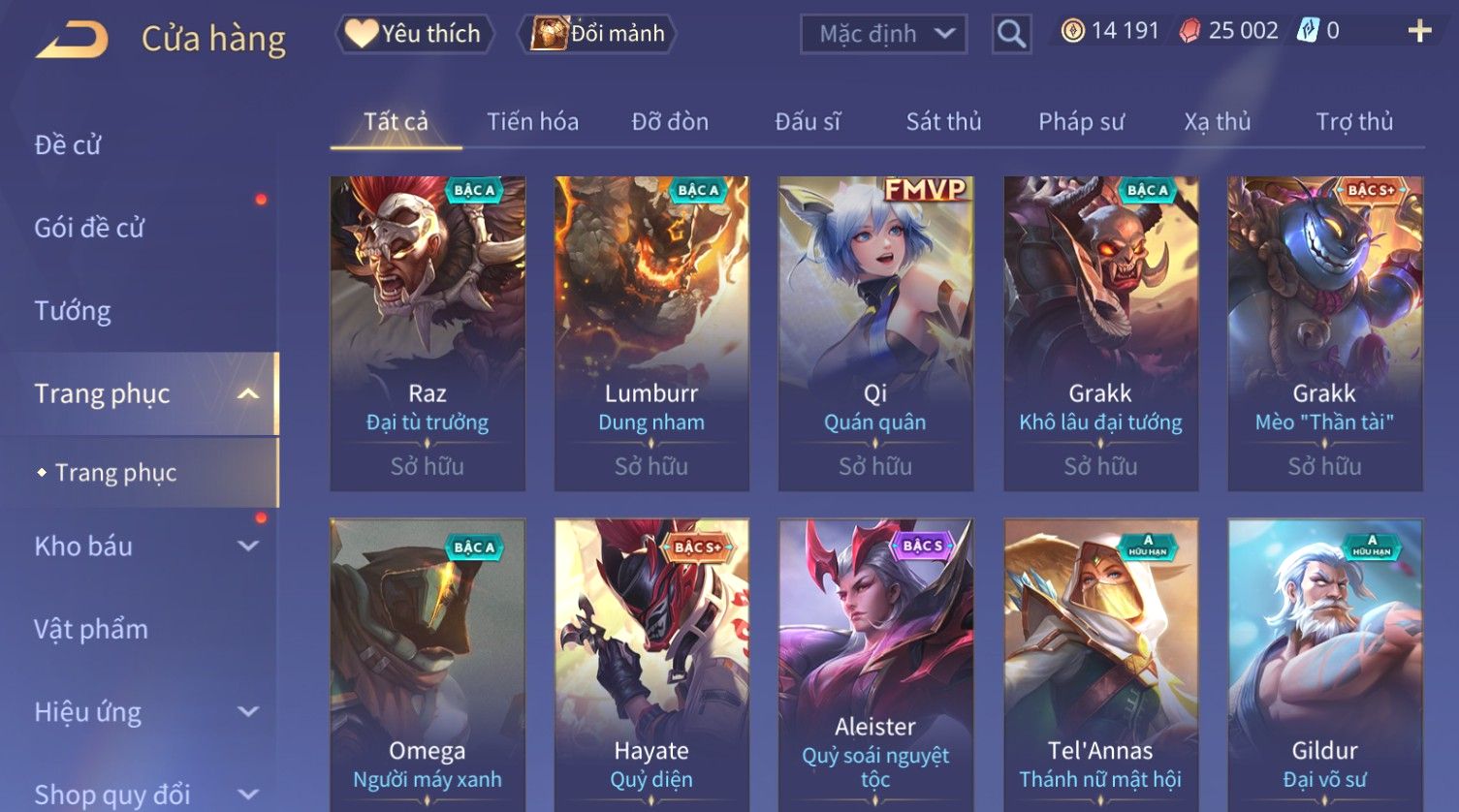The image size is (1459, 812).
Task: Tap the plus icon to add currency
Action: 1419,31
